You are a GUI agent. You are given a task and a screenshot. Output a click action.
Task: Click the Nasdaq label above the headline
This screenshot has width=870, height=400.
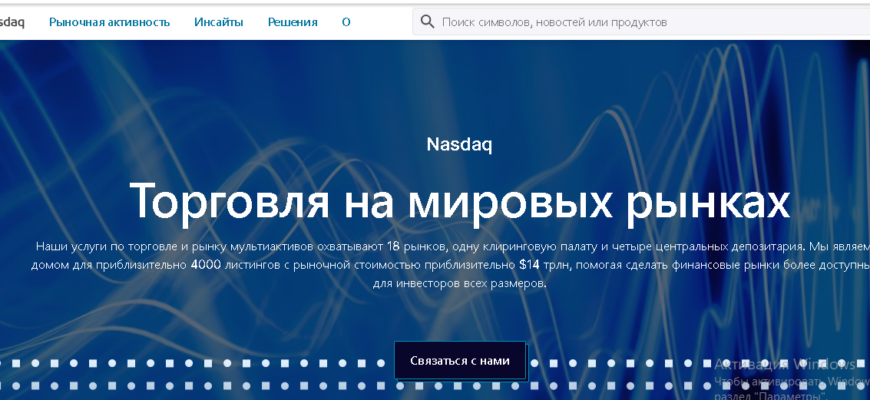click(459, 145)
